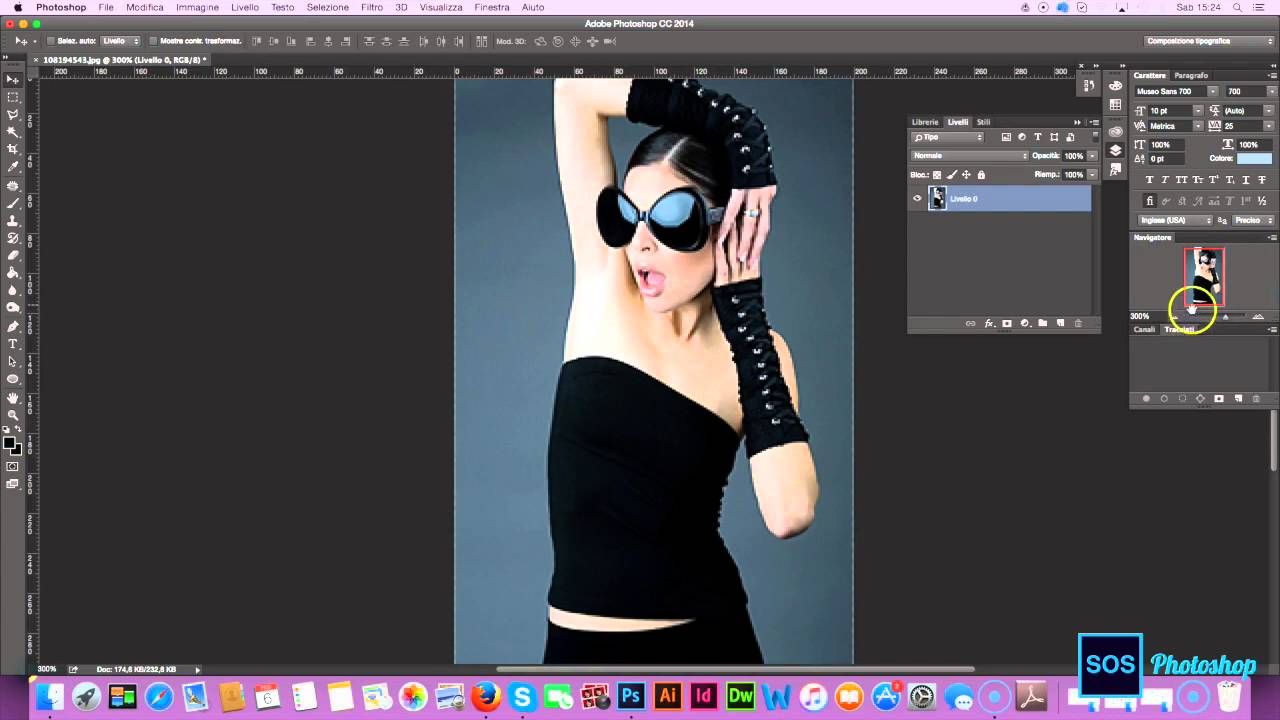Screen dimensions: 1280x720
Task: Delete layer with Livelli trash icon
Action: pyautogui.click(x=1078, y=323)
